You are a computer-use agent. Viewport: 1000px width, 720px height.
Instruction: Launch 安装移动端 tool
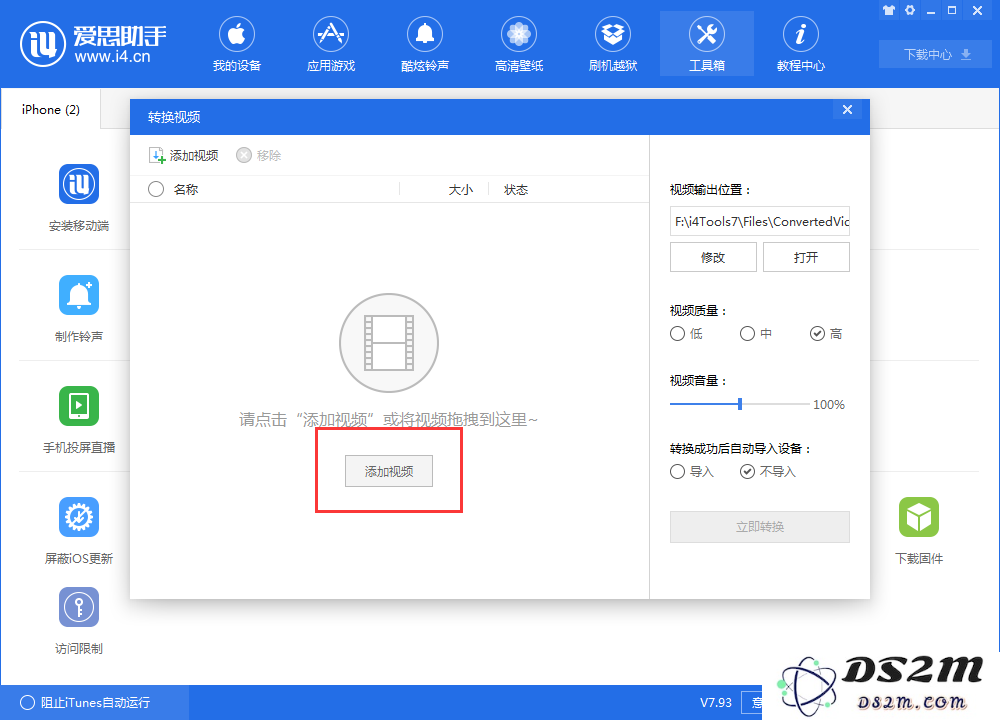tap(79, 198)
